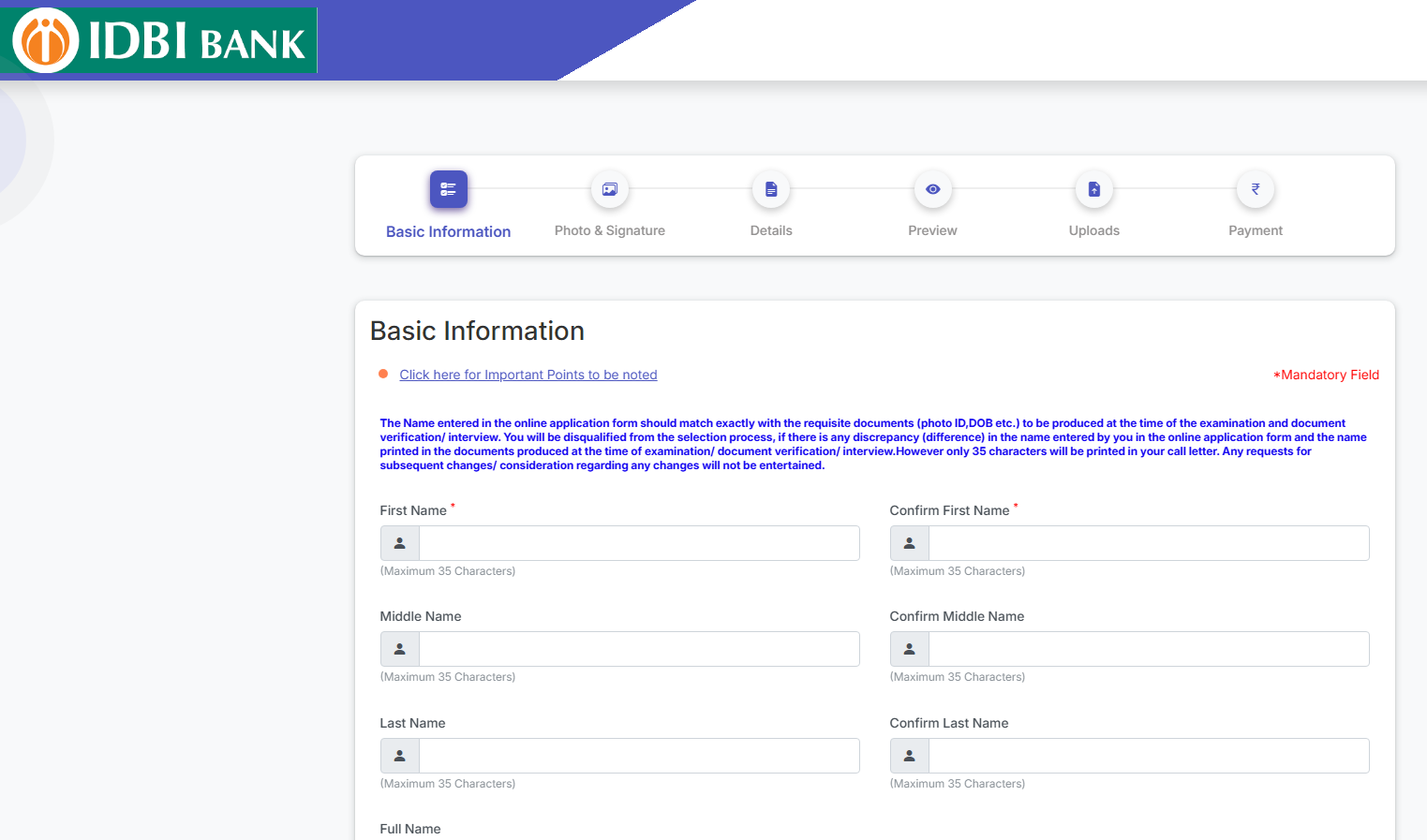1427x840 pixels.
Task: Click the Photo & Signature step icon
Action: coord(610,189)
